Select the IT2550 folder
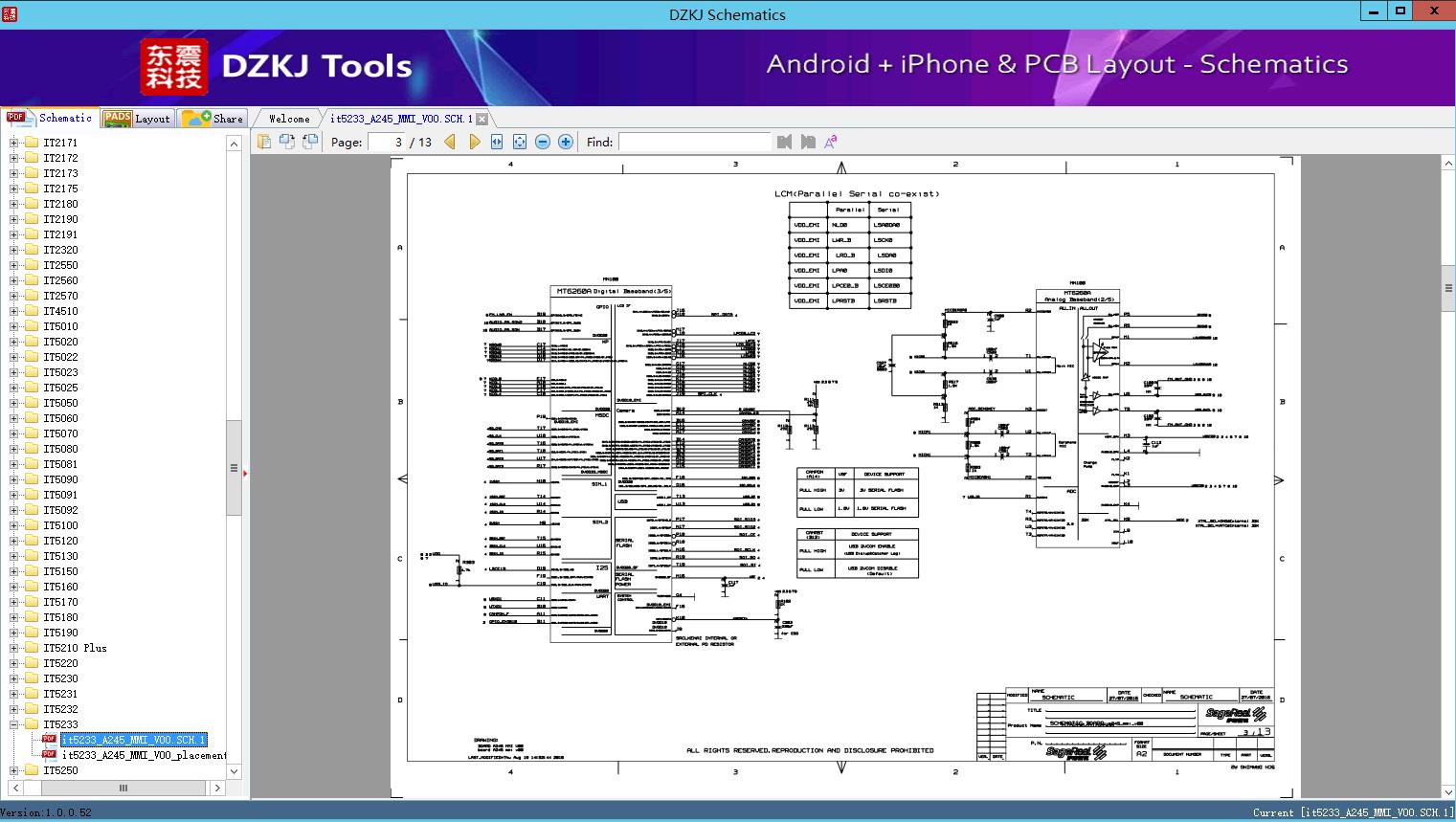Viewport: 1456px width, 822px height. [x=60, y=265]
